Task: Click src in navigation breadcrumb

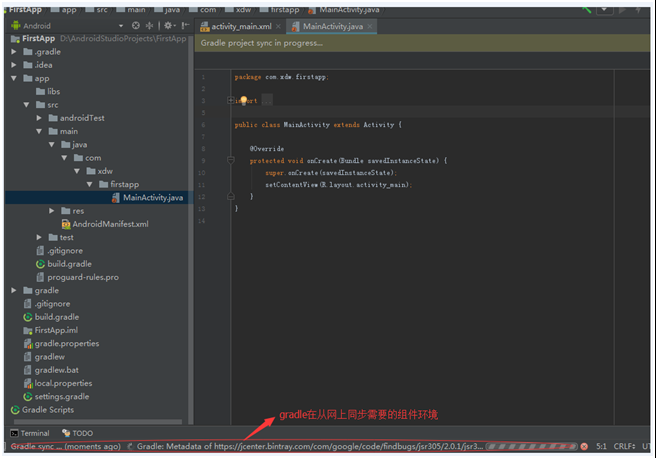Action: (97, 10)
